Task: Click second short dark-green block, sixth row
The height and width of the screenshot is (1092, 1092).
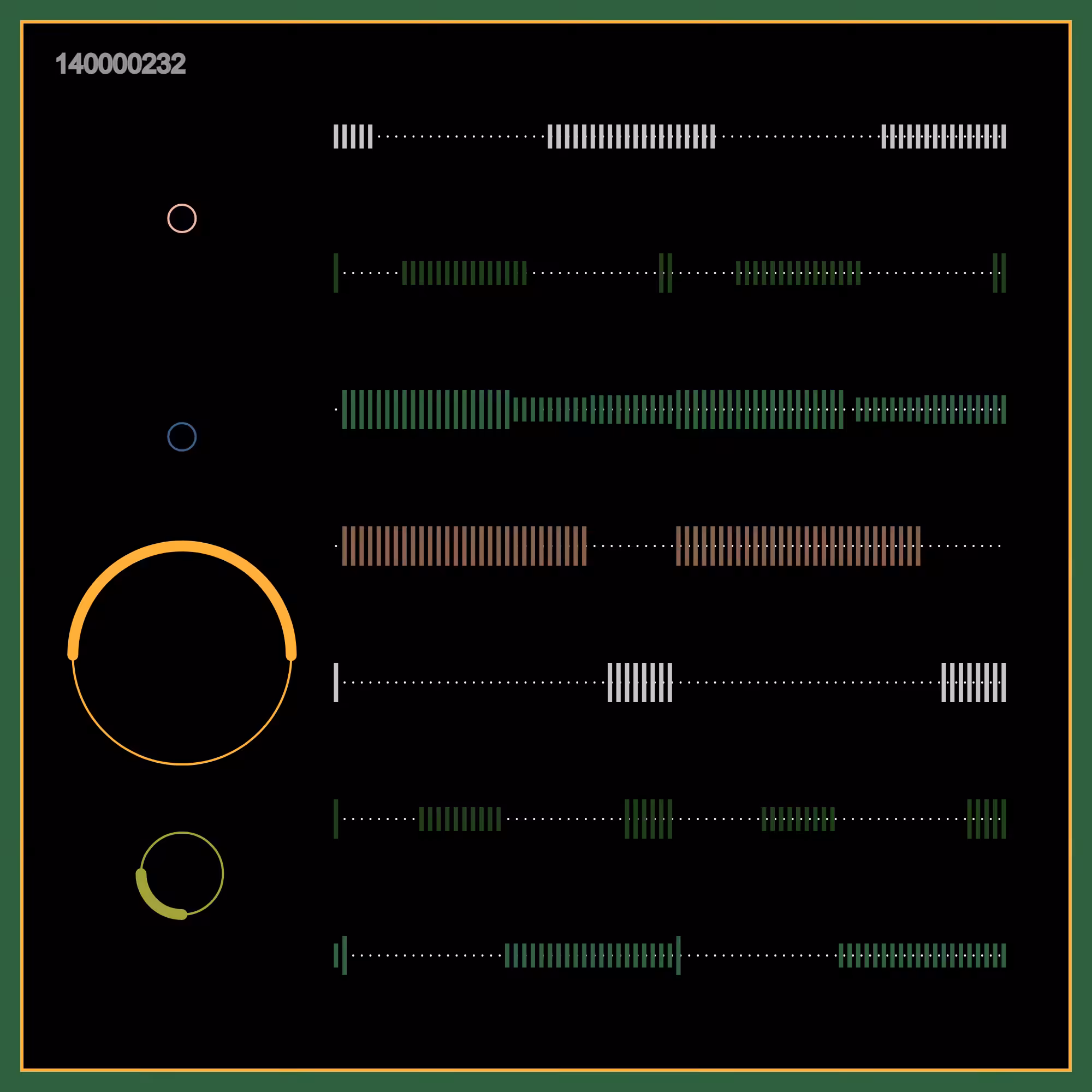Action: 798,819
